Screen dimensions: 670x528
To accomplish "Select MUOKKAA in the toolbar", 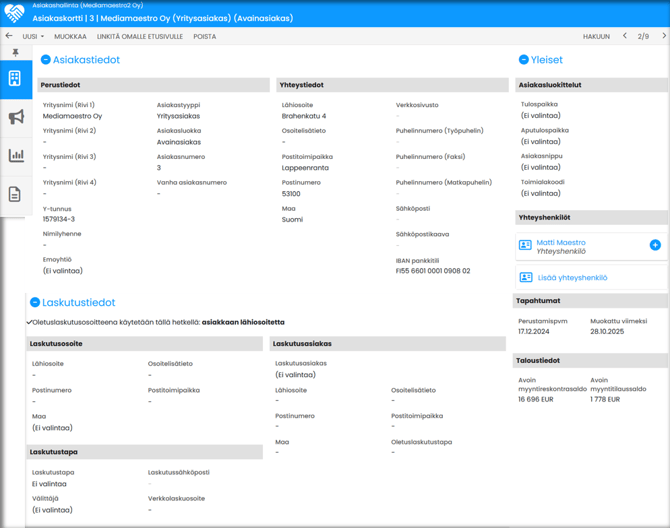I will click(x=70, y=36).
